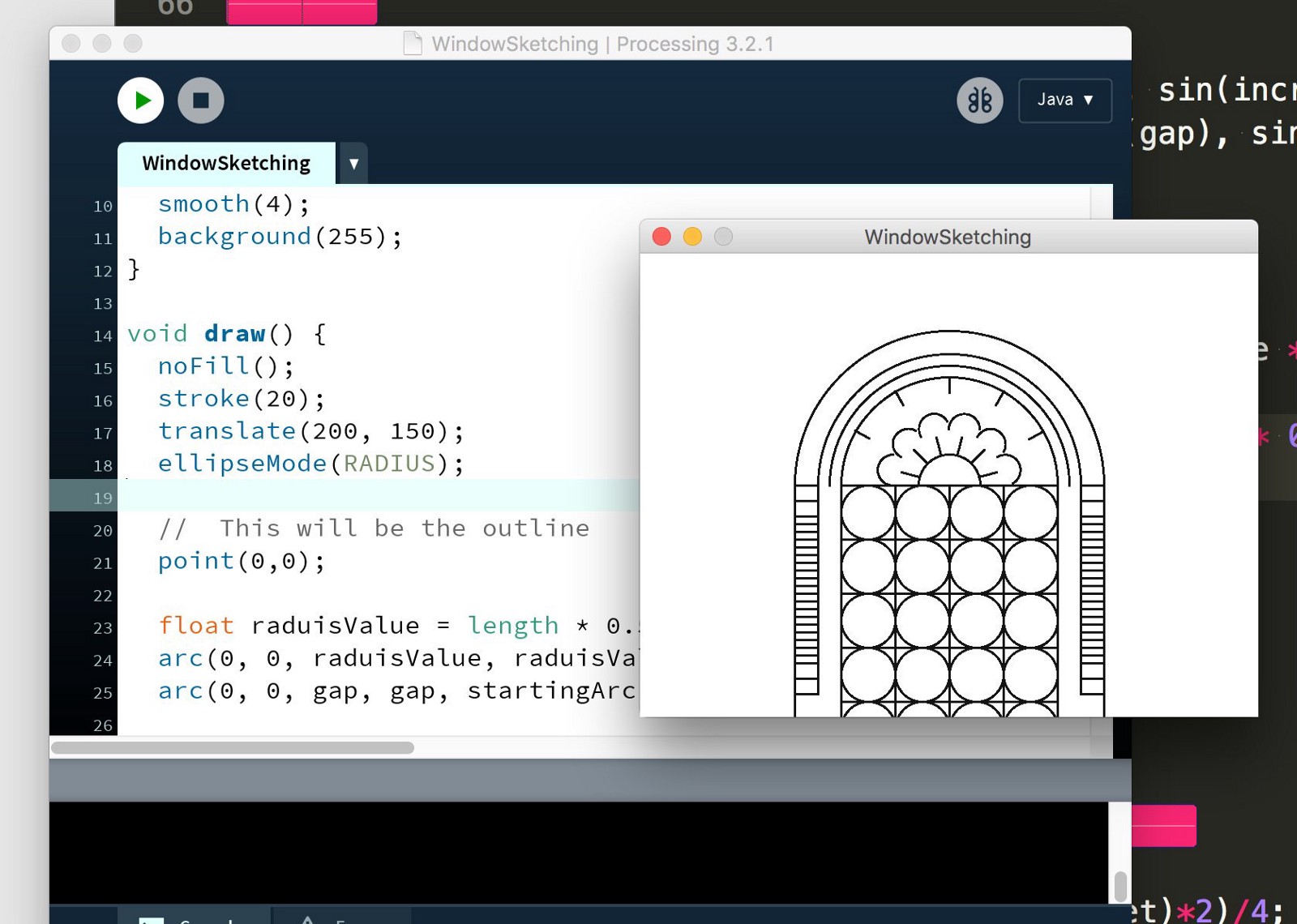Open the Errors tab at bottom
Image resolution: width=1297 pixels, height=924 pixels.
tap(342, 917)
